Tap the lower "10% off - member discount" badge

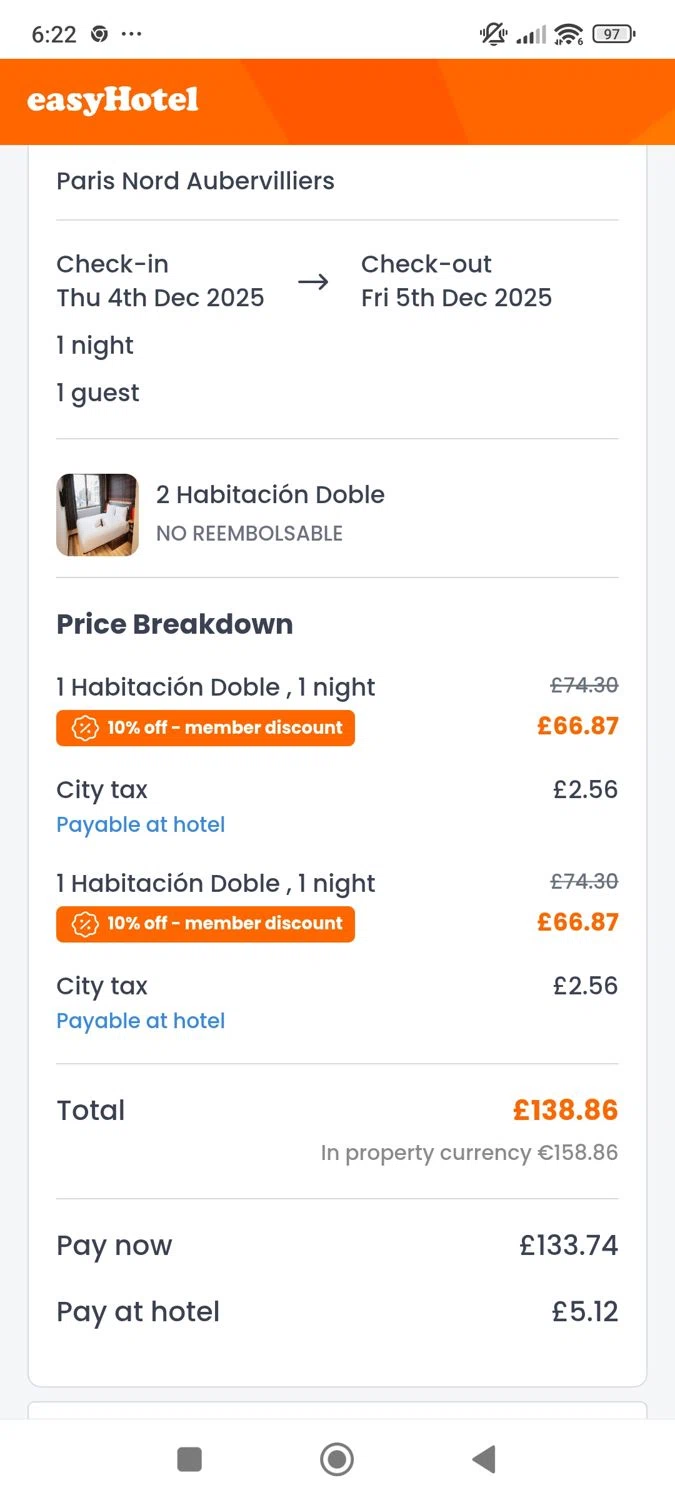(x=205, y=923)
